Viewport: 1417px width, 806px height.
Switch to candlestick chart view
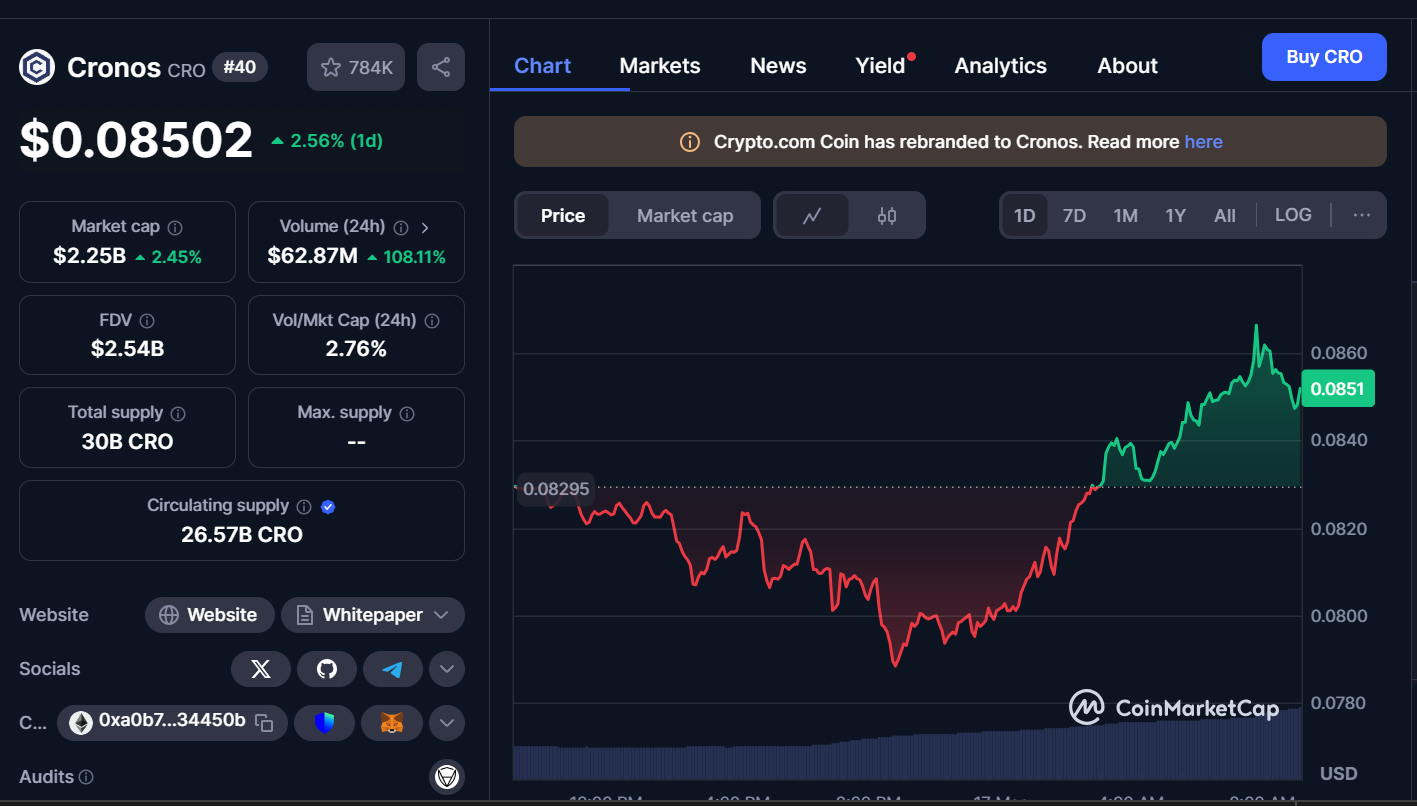(887, 215)
